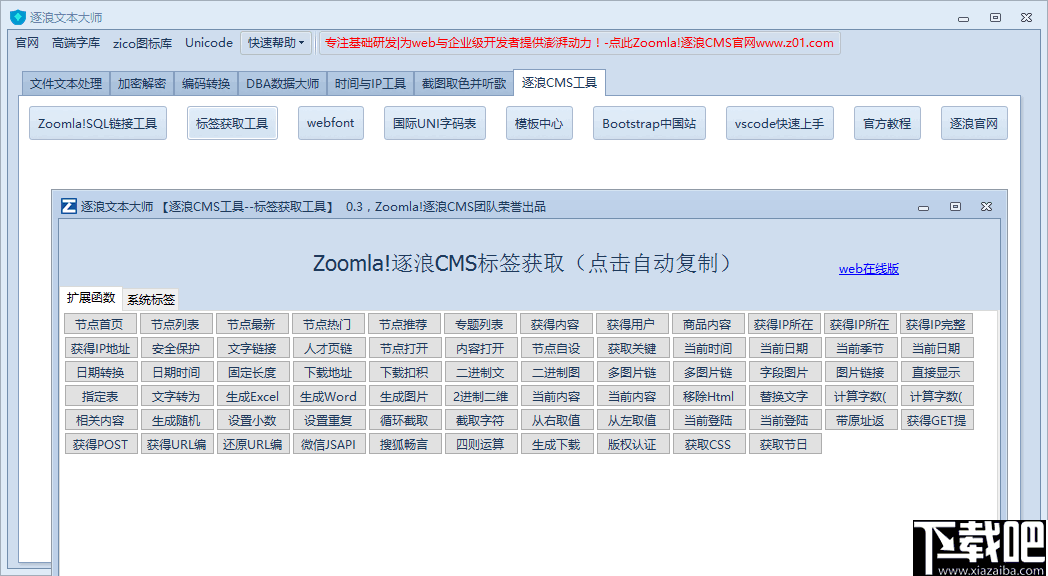This screenshot has height=576, width=1048.
Task: Select the 文字链接 tag button
Action: point(251,348)
